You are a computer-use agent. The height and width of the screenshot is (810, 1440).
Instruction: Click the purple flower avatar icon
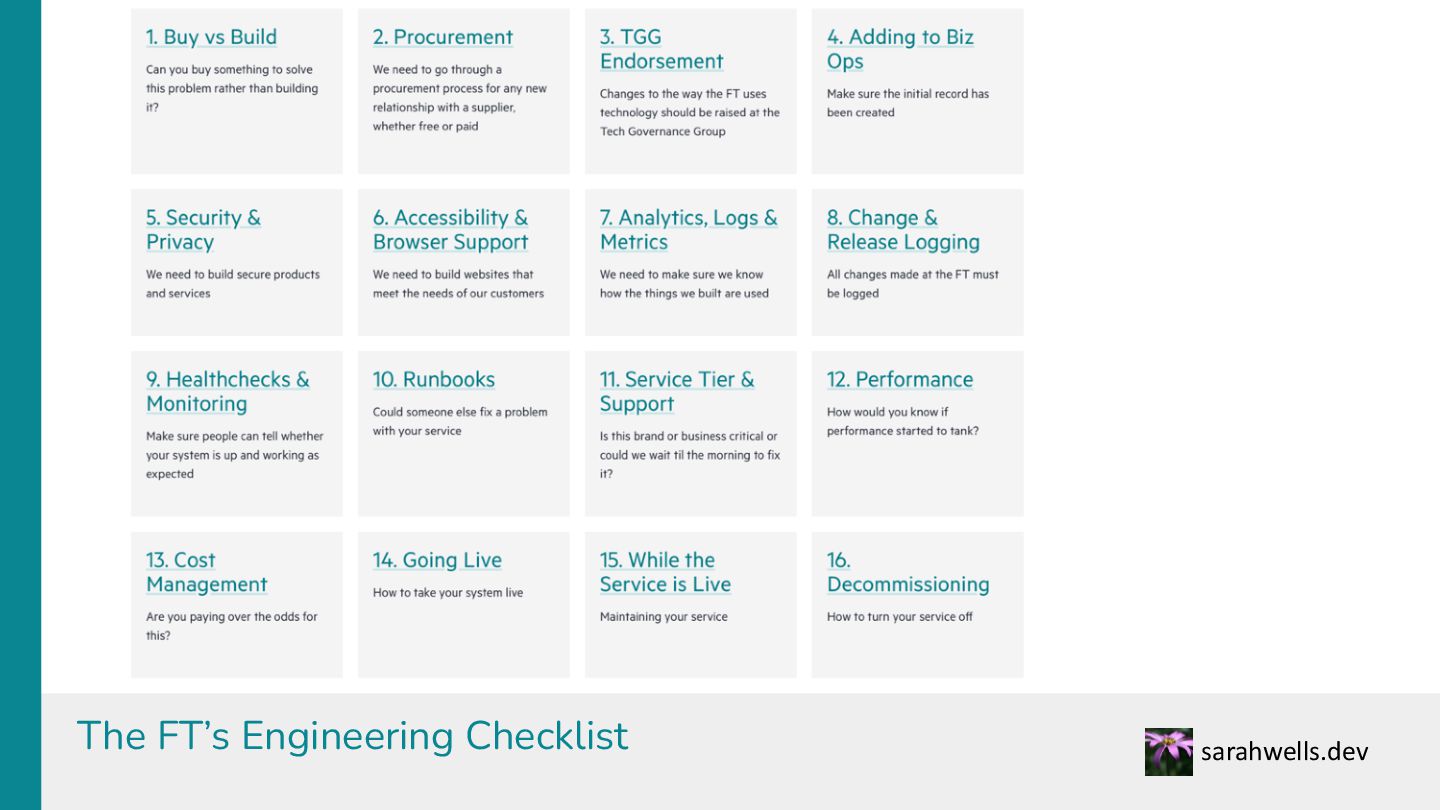[x=1169, y=752]
